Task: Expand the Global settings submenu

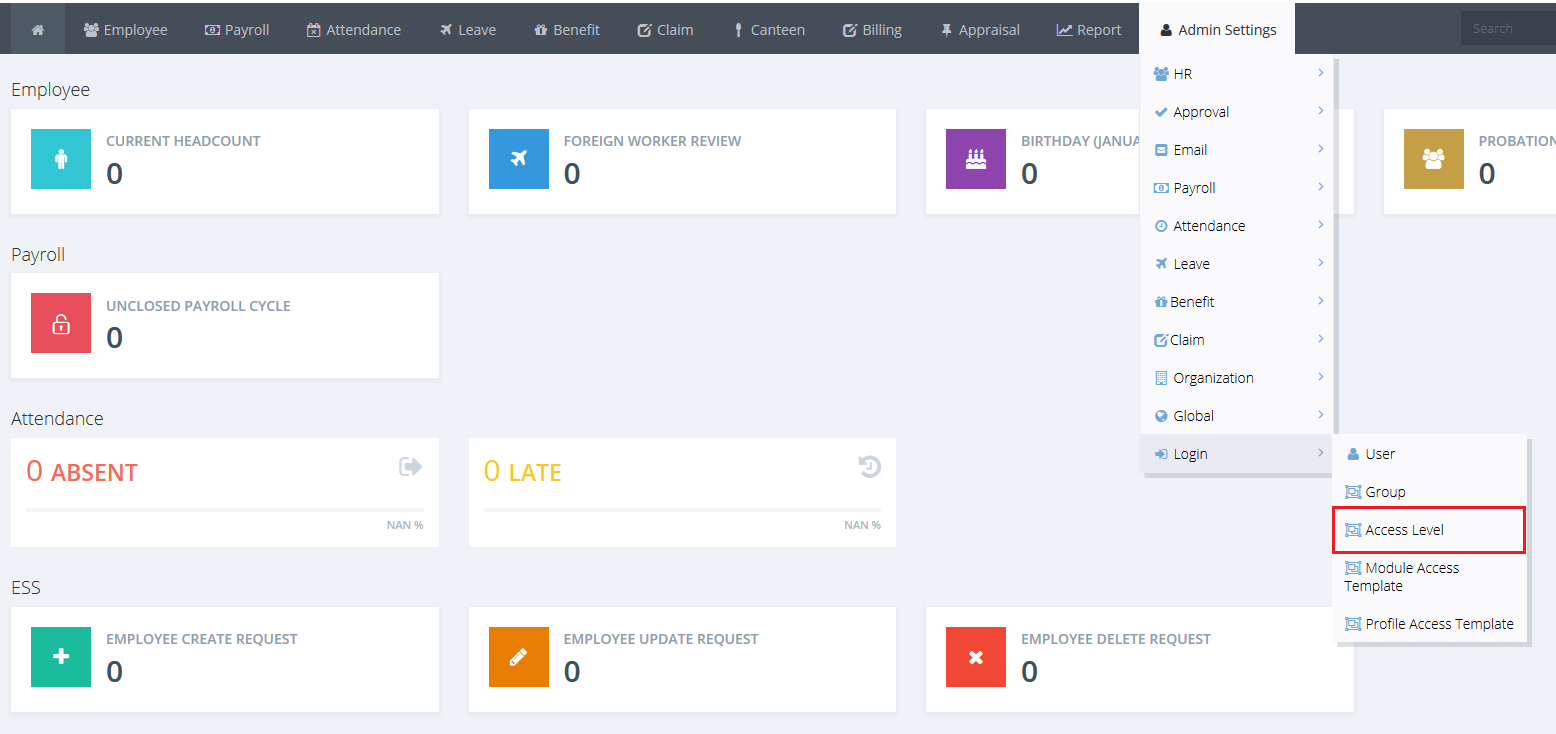Action: coord(1238,416)
